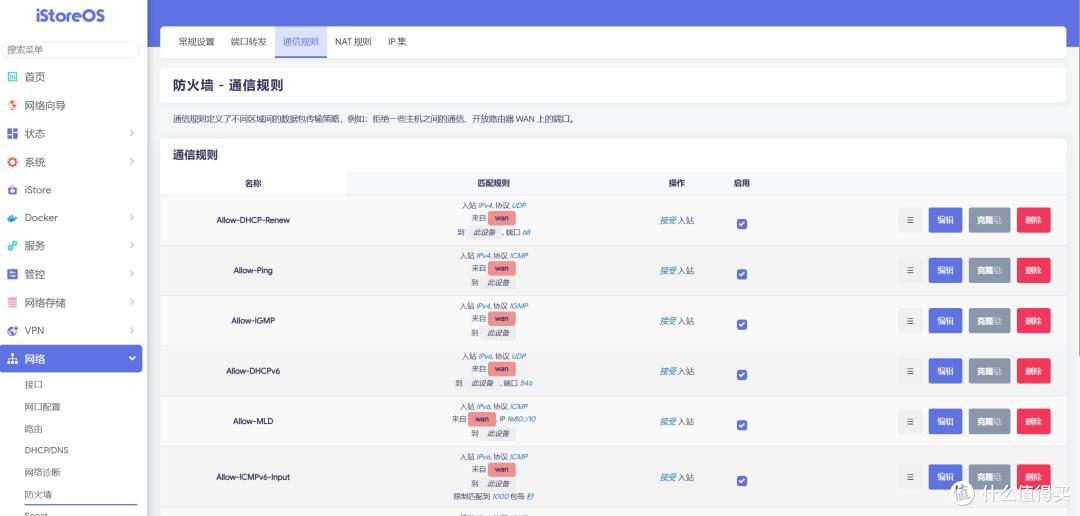Delete the Allow-ICMPv6-Input rule
The width and height of the screenshot is (1080, 516).
[1033, 477]
